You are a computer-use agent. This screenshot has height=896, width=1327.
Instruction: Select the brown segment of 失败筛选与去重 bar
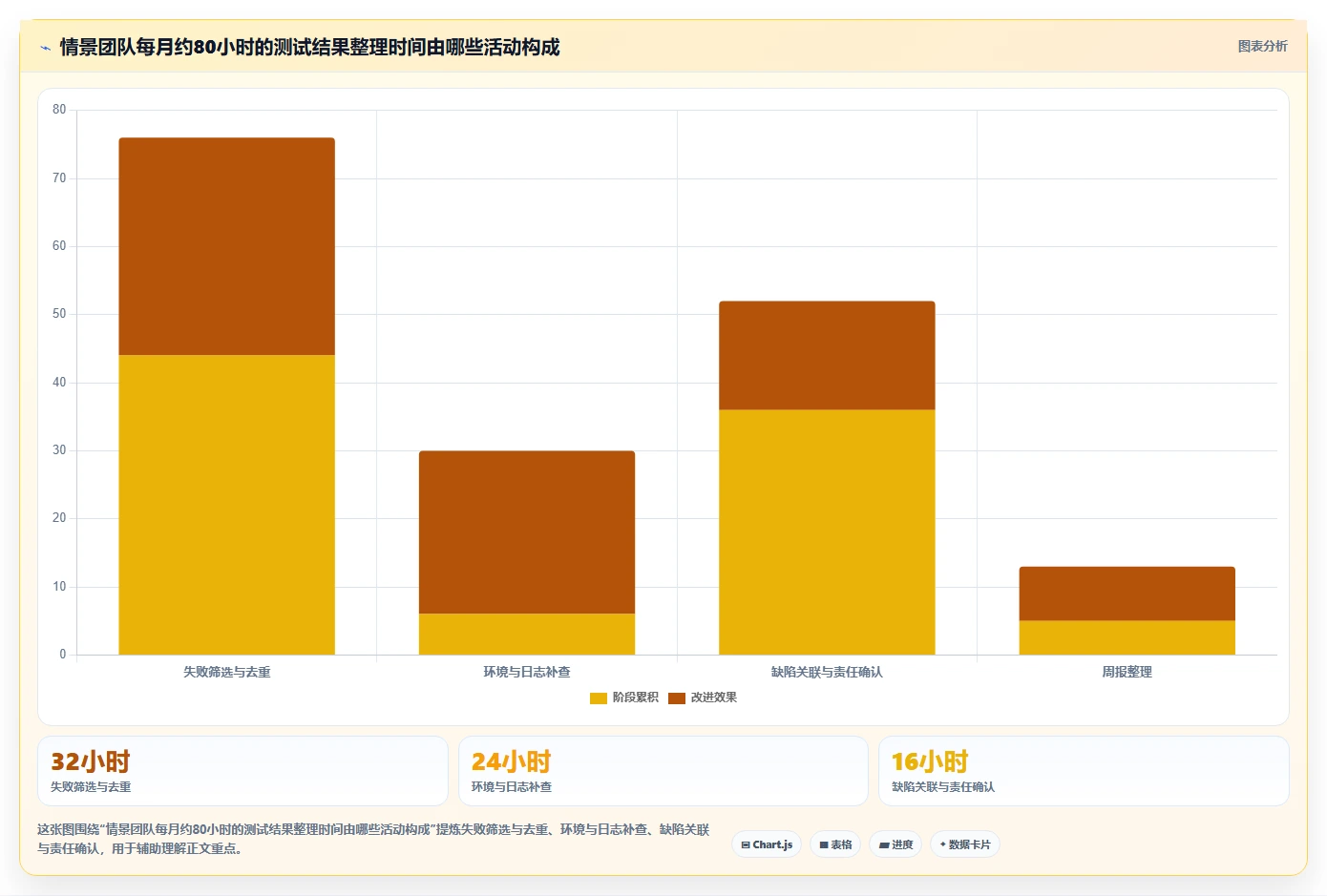pos(226,247)
